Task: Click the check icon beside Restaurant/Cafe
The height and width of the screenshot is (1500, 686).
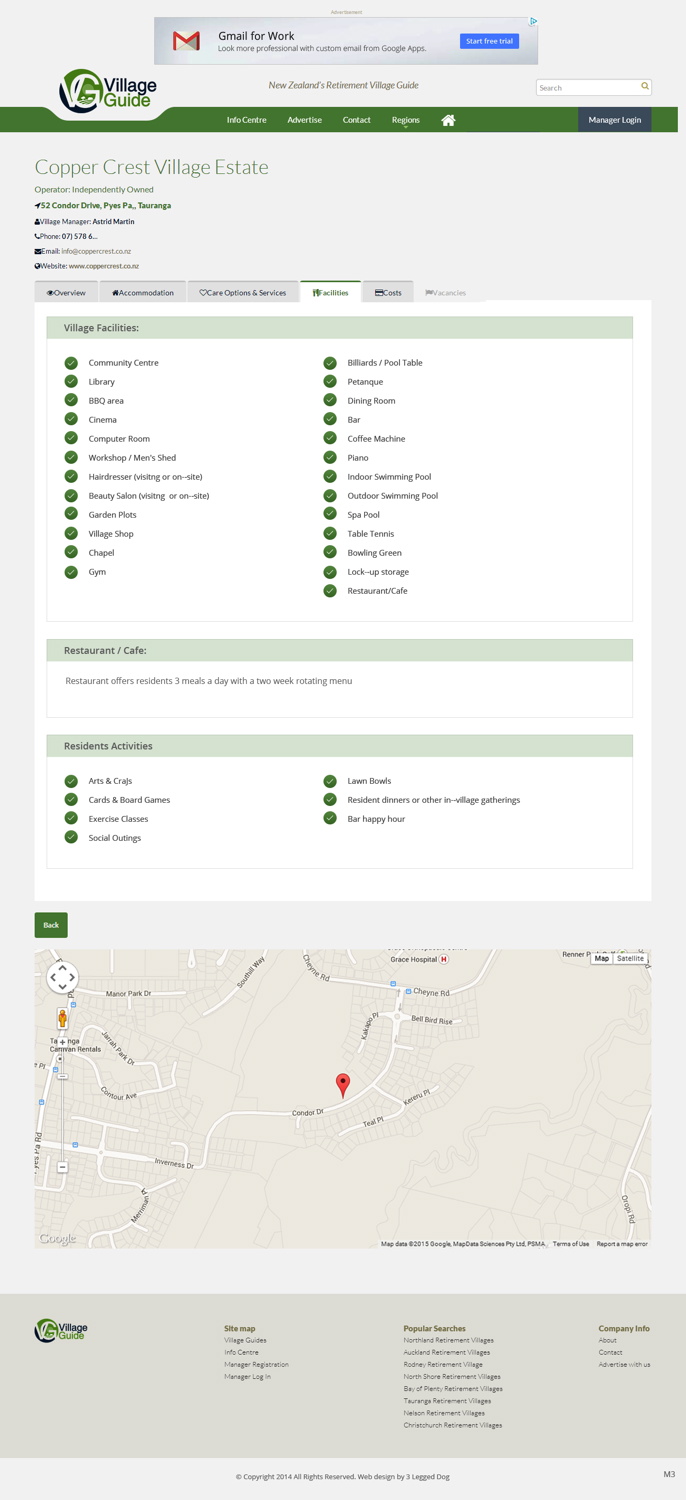Action: tap(330, 591)
